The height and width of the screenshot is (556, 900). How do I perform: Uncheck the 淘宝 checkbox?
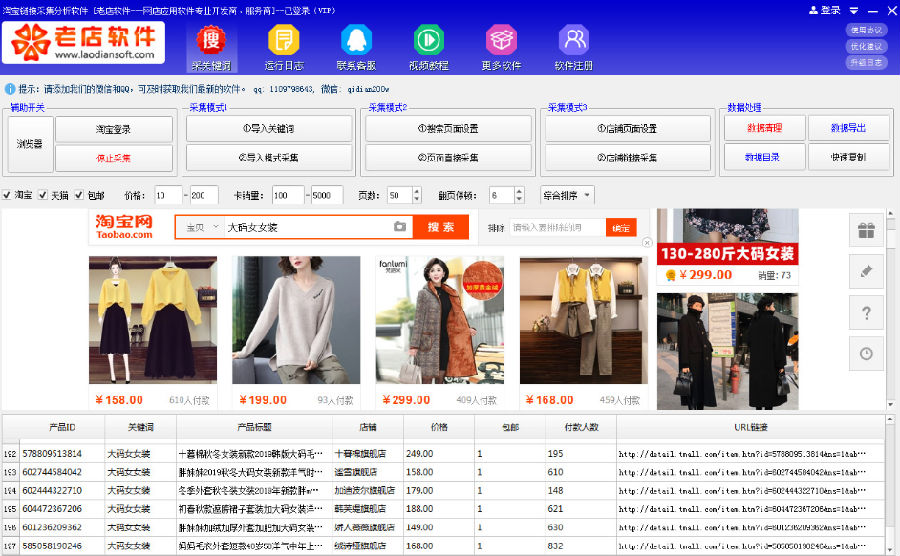[x=6, y=195]
